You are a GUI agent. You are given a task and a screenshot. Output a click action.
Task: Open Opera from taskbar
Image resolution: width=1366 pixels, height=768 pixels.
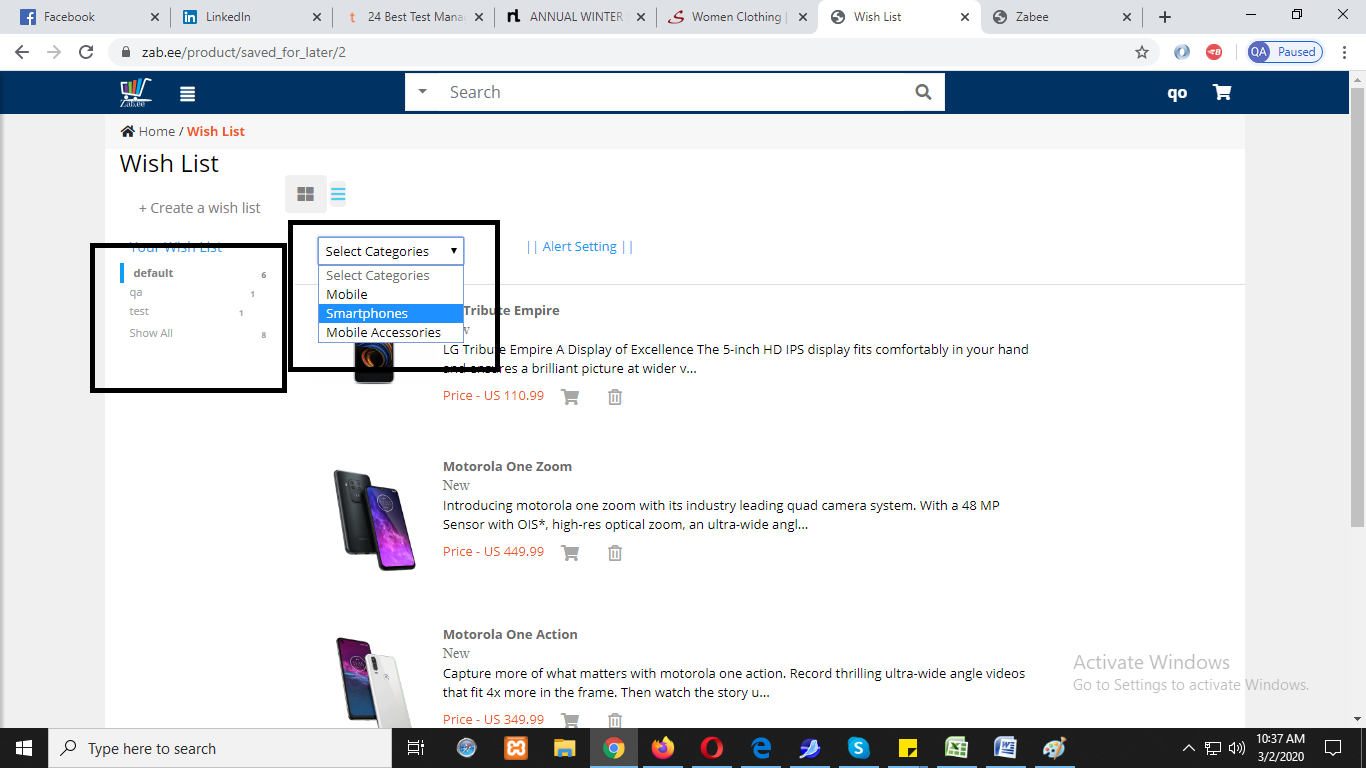point(711,748)
